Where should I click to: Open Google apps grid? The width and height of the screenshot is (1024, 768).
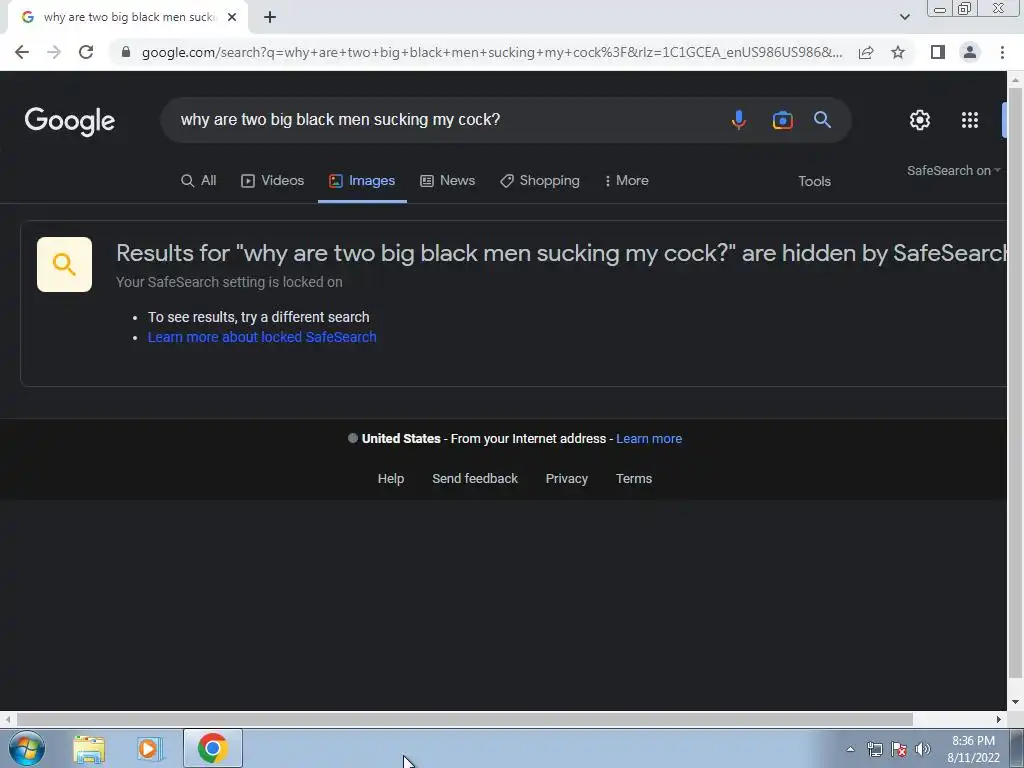(970, 120)
